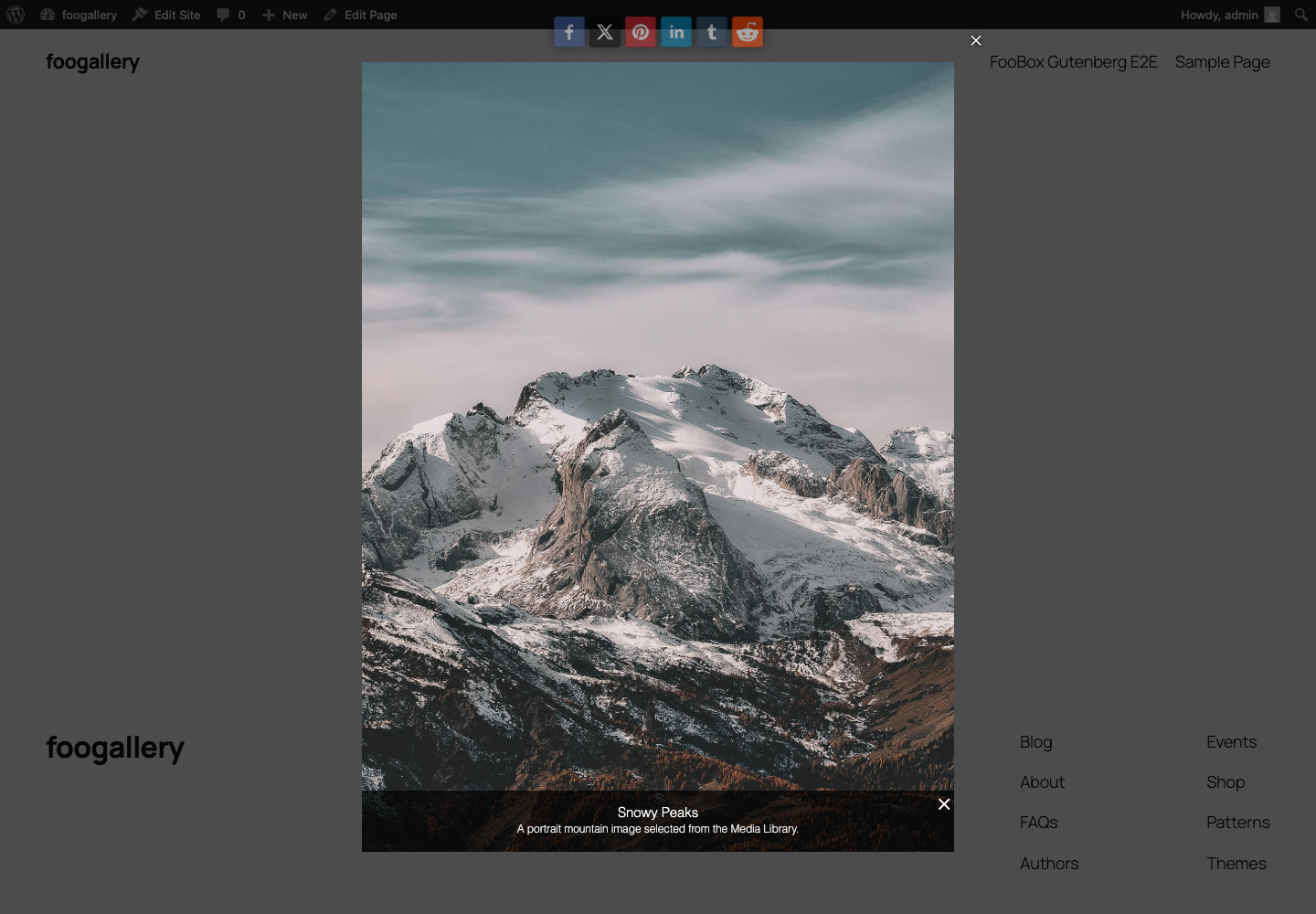Screen dimensions: 1316x914
Task: Open the foogallery header site title
Action: (93, 62)
